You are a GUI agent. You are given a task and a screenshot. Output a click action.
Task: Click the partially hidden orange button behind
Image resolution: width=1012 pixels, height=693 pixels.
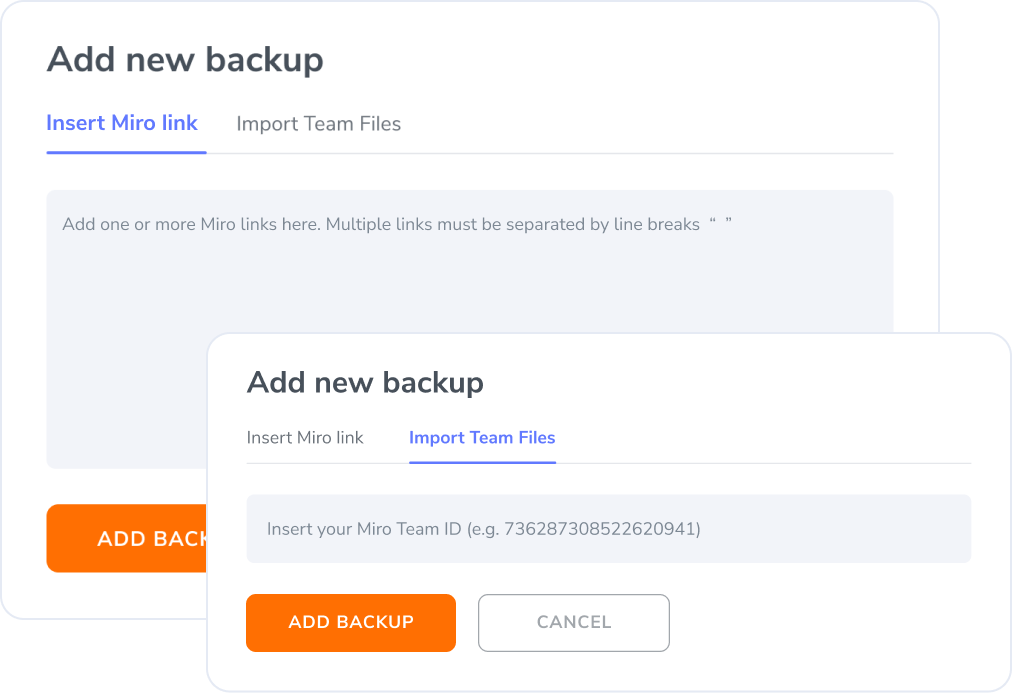(125, 539)
